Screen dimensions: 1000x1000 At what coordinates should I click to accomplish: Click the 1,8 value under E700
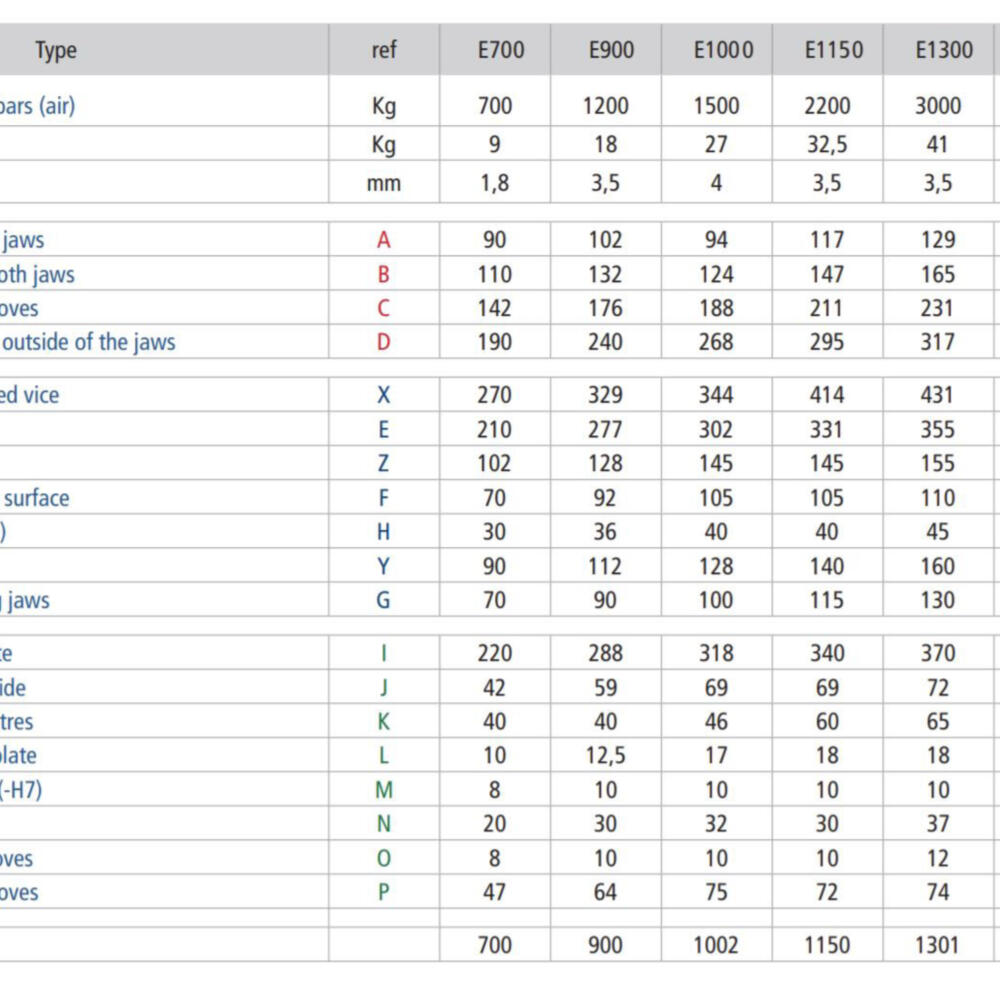[x=495, y=183]
